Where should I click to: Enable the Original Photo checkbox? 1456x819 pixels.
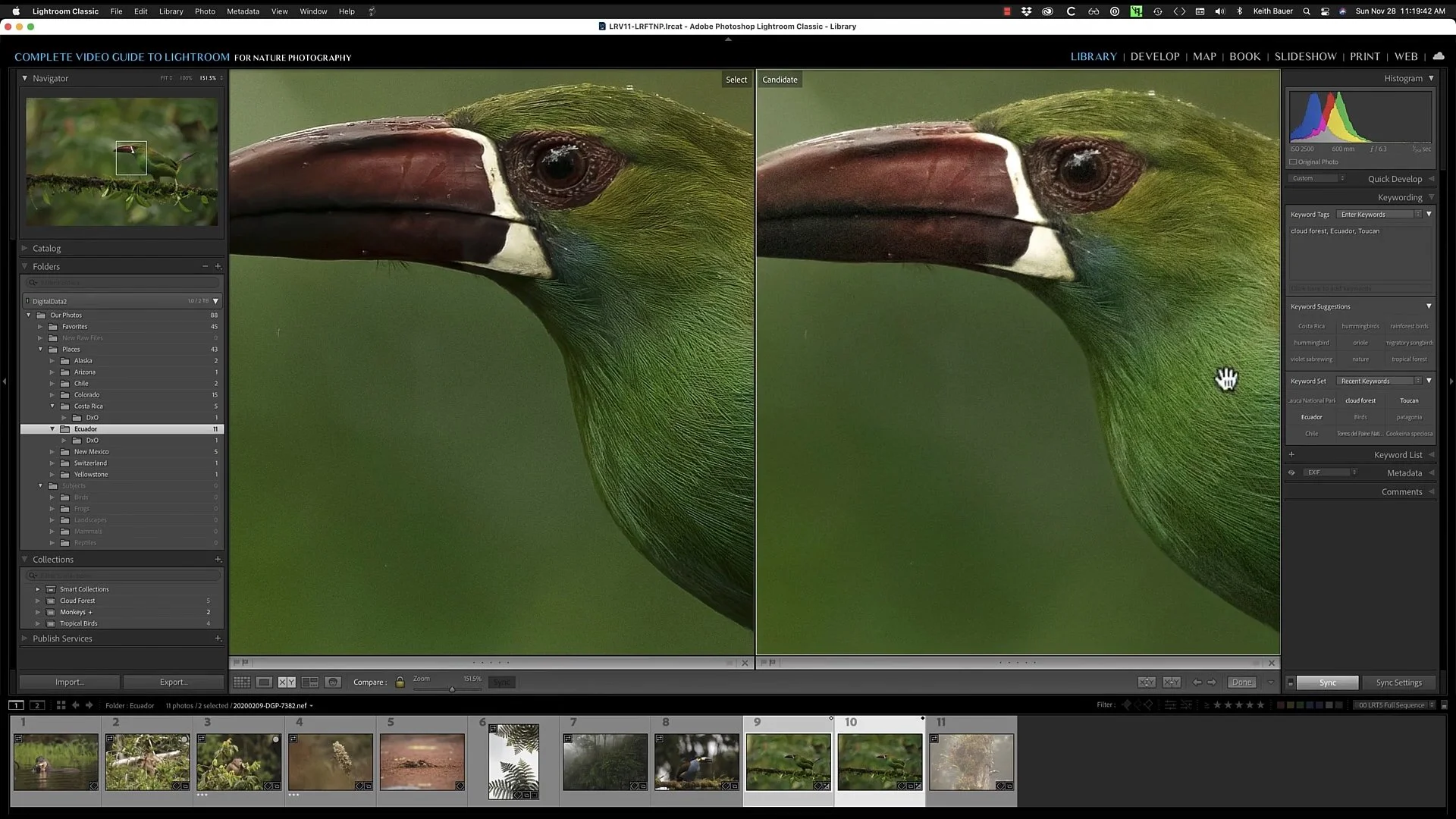click(x=1293, y=162)
